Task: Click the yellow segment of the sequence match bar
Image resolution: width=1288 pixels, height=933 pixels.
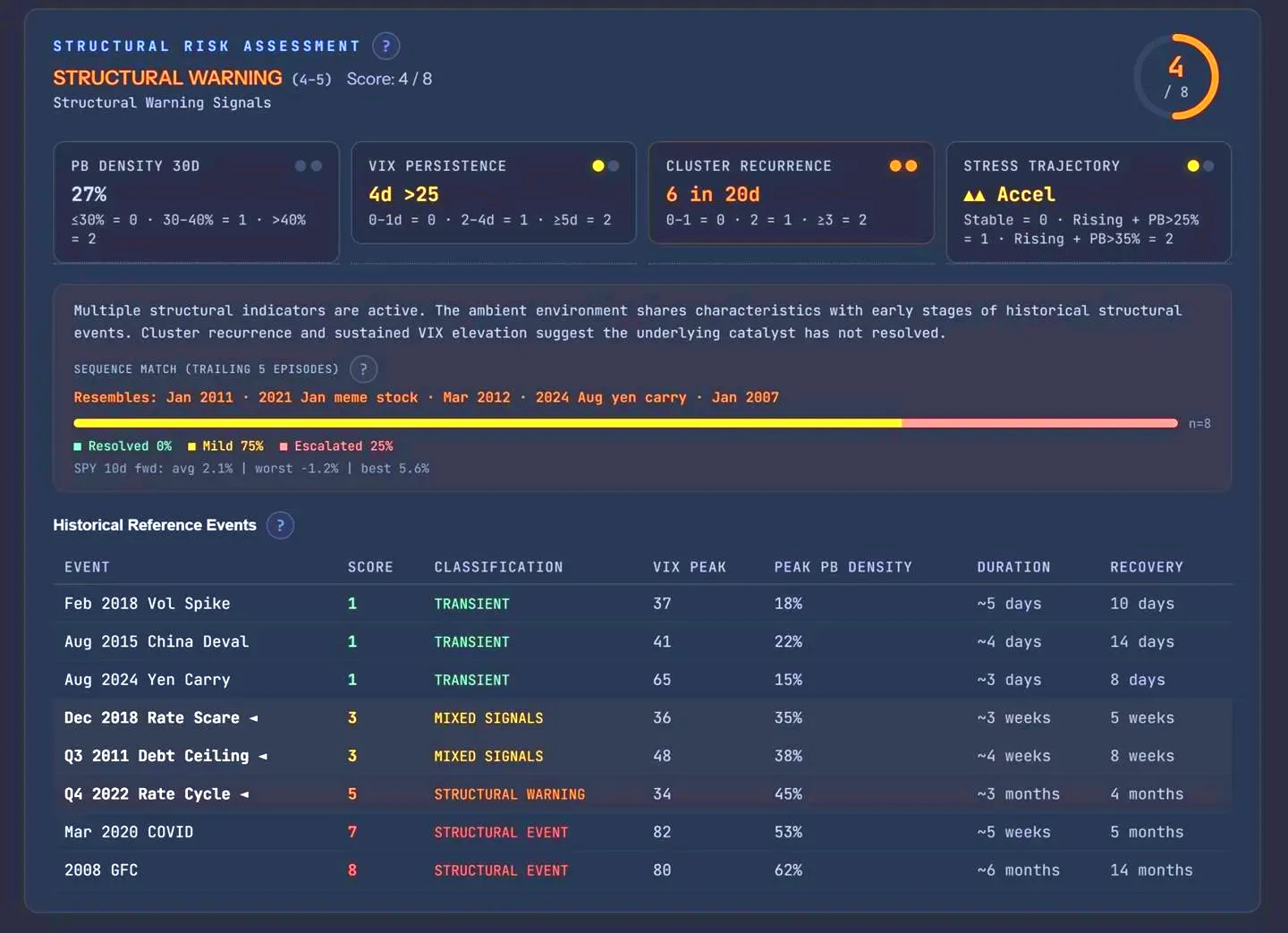Action: pyautogui.click(x=487, y=423)
